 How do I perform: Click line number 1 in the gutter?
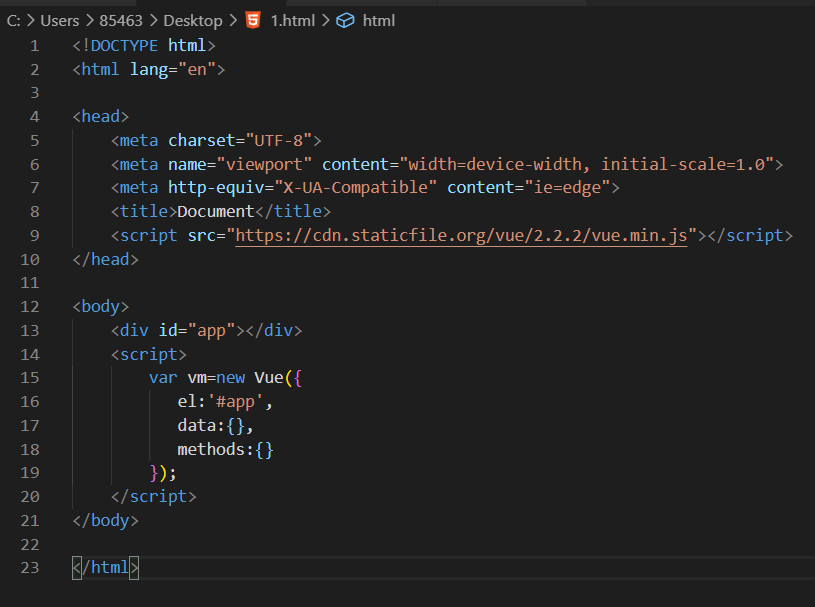[34, 46]
